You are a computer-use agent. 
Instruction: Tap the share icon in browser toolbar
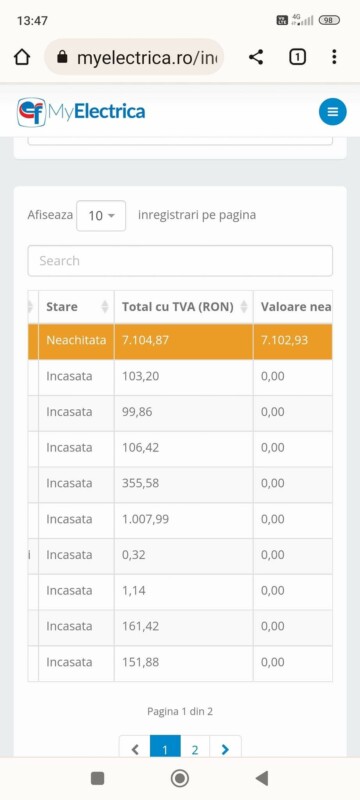[x=256, y=57]
